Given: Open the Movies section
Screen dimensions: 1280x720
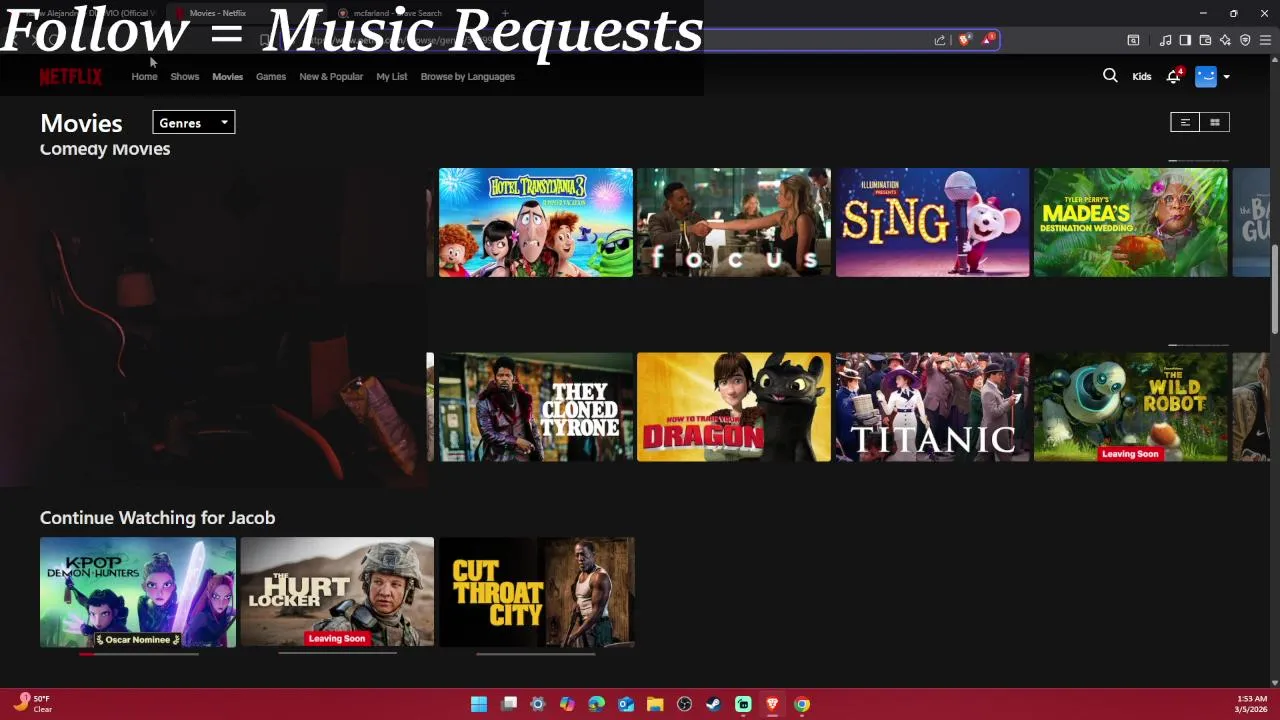Looking at the screenshot, I should click(x=227, y=76).
